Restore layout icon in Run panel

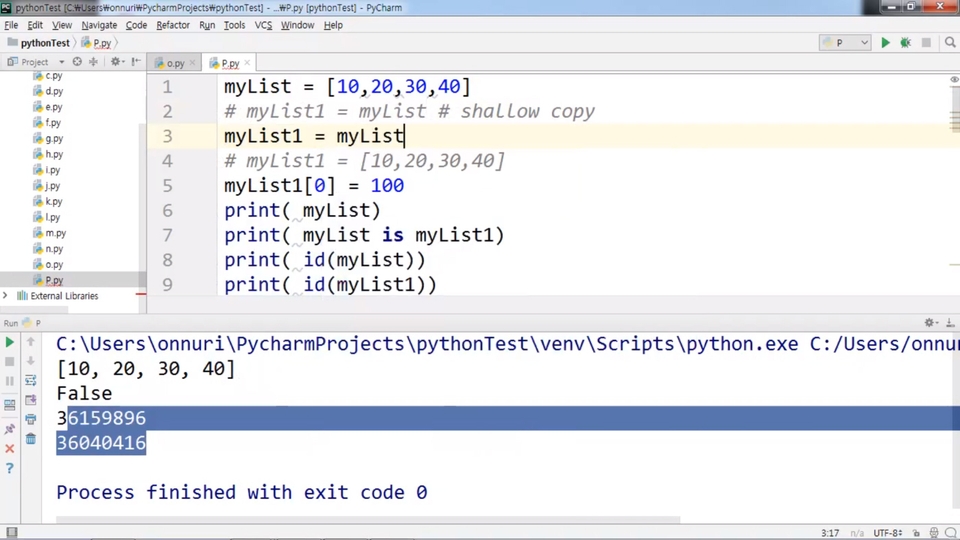[x=9, y=405]
